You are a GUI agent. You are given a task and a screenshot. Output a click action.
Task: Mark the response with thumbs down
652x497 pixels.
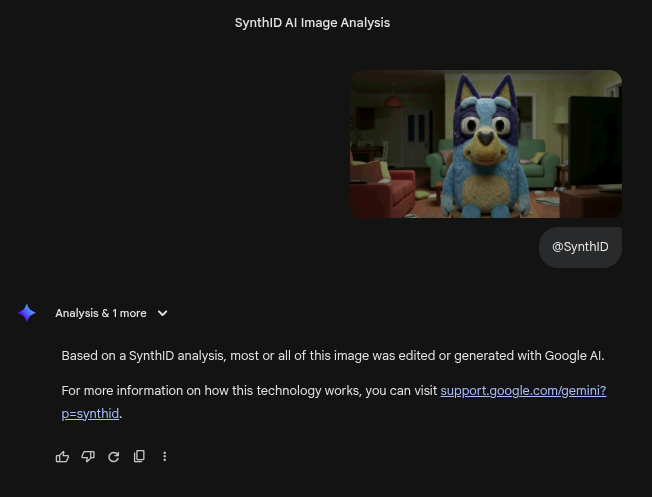tap(88, 456)
